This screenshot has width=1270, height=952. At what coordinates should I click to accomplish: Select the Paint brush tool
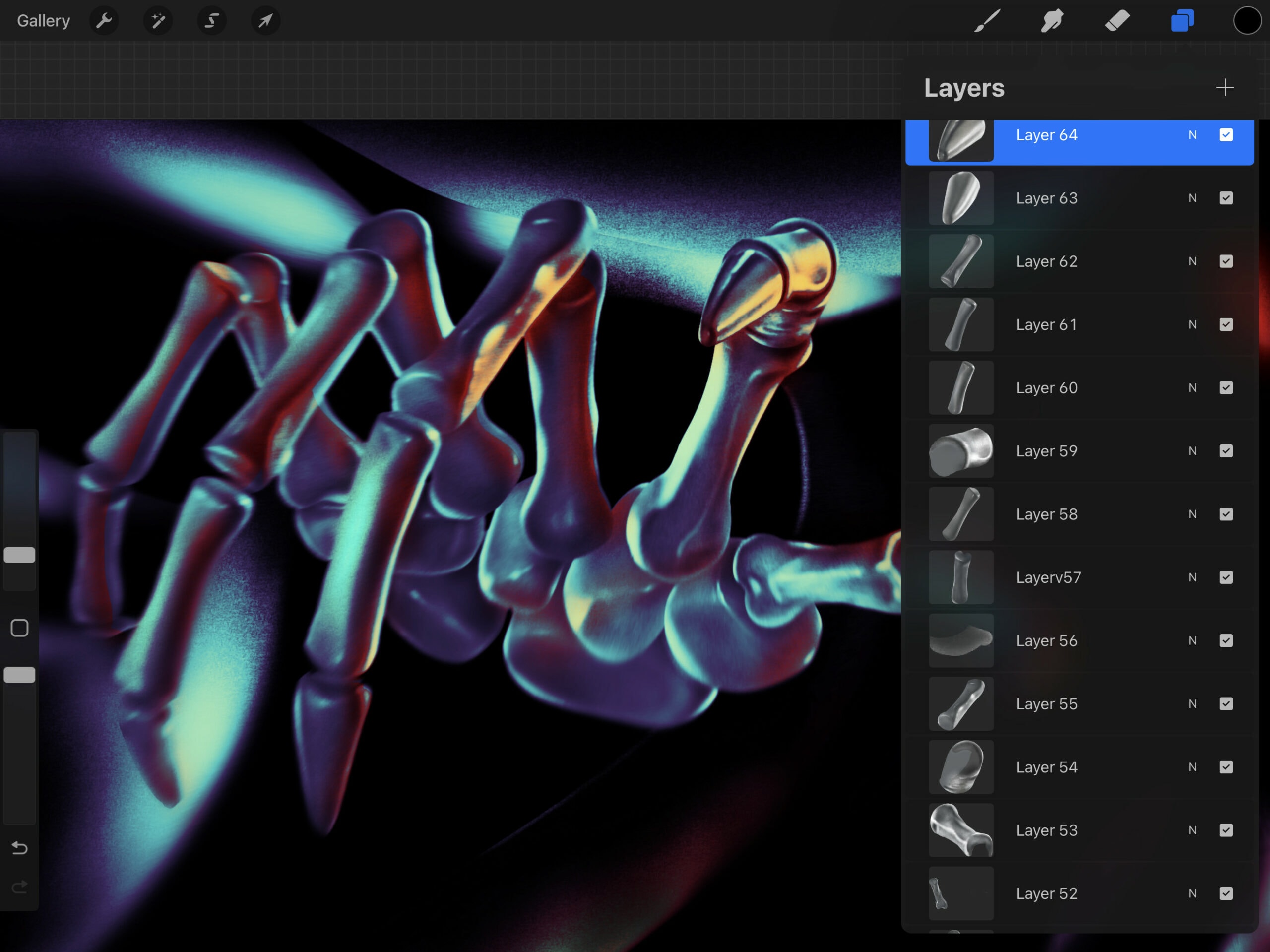pyautogui.click(x=987, y=21)
